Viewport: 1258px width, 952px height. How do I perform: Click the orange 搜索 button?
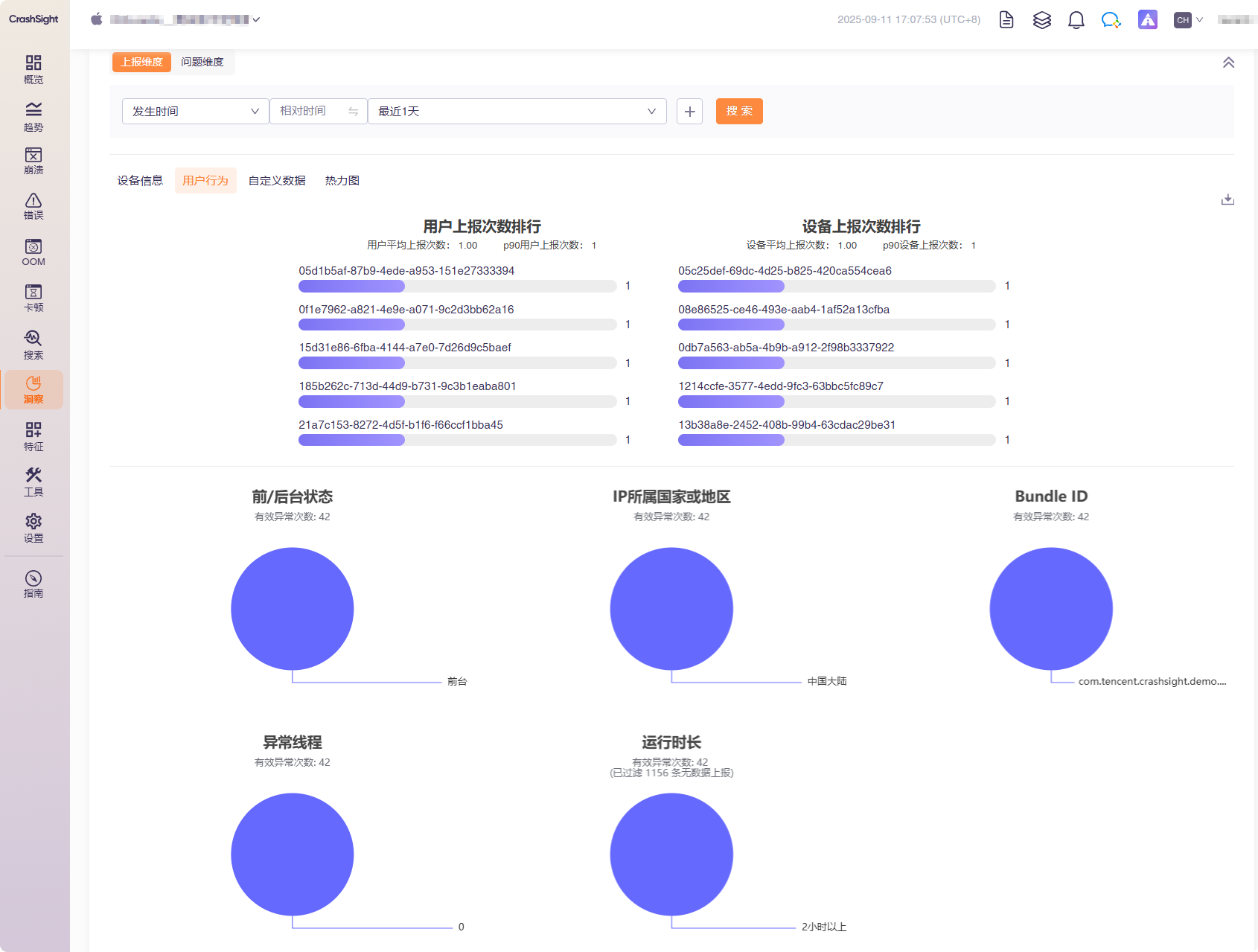tap(738, 112)
